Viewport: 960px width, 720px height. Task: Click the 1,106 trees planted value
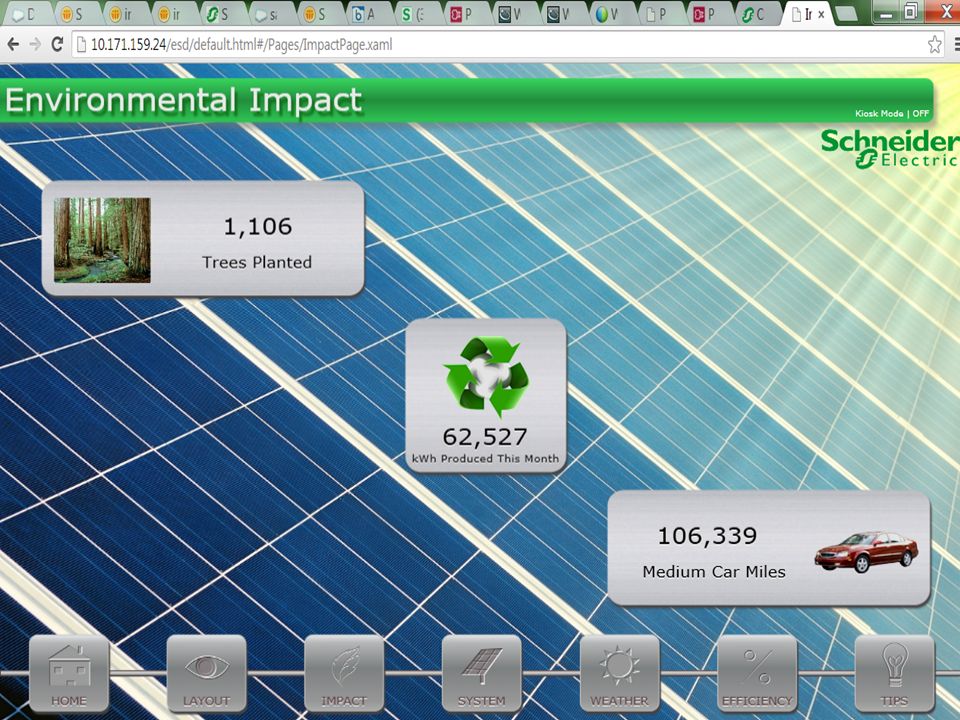tap(258, 227)
